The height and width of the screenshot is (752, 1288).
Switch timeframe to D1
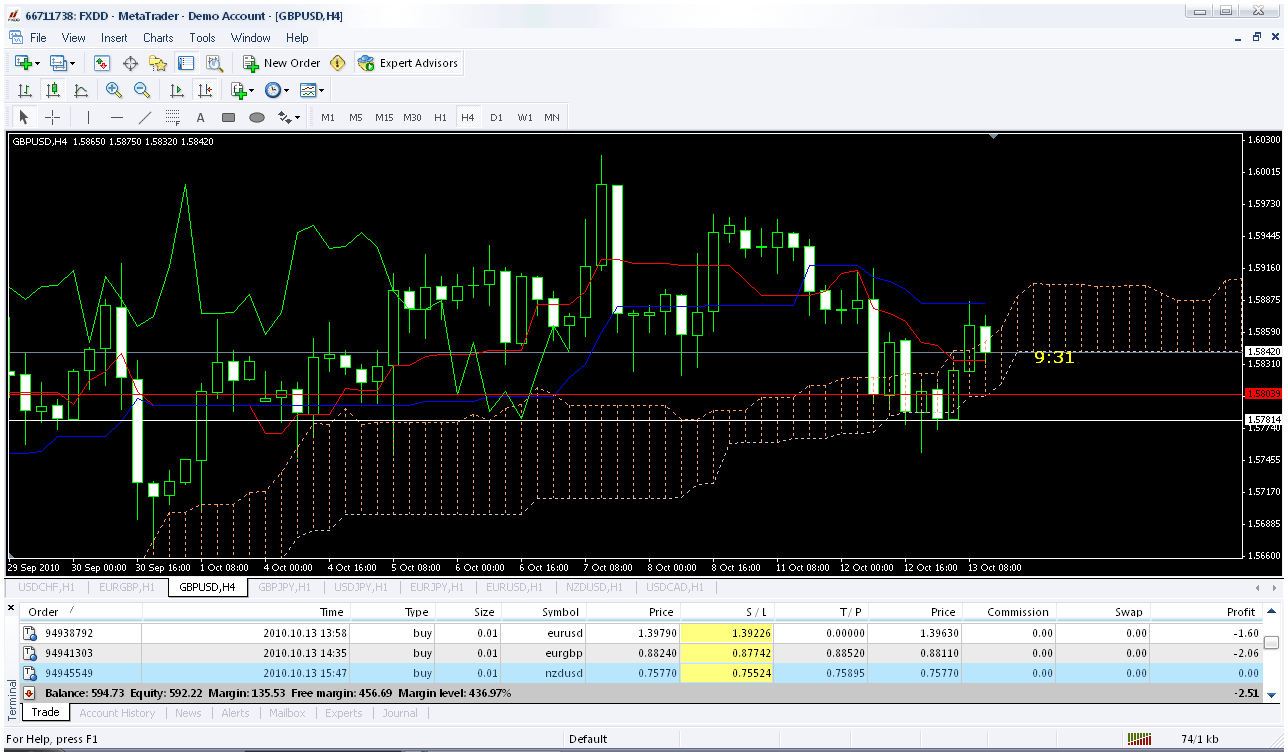tap(496, 117)
